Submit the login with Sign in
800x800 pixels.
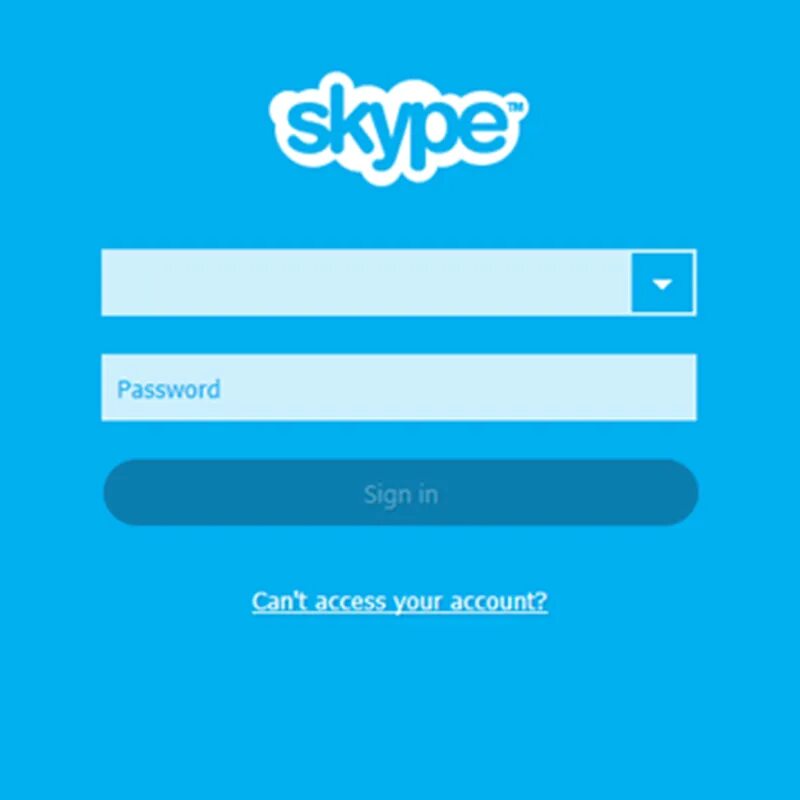click(401, 493)
